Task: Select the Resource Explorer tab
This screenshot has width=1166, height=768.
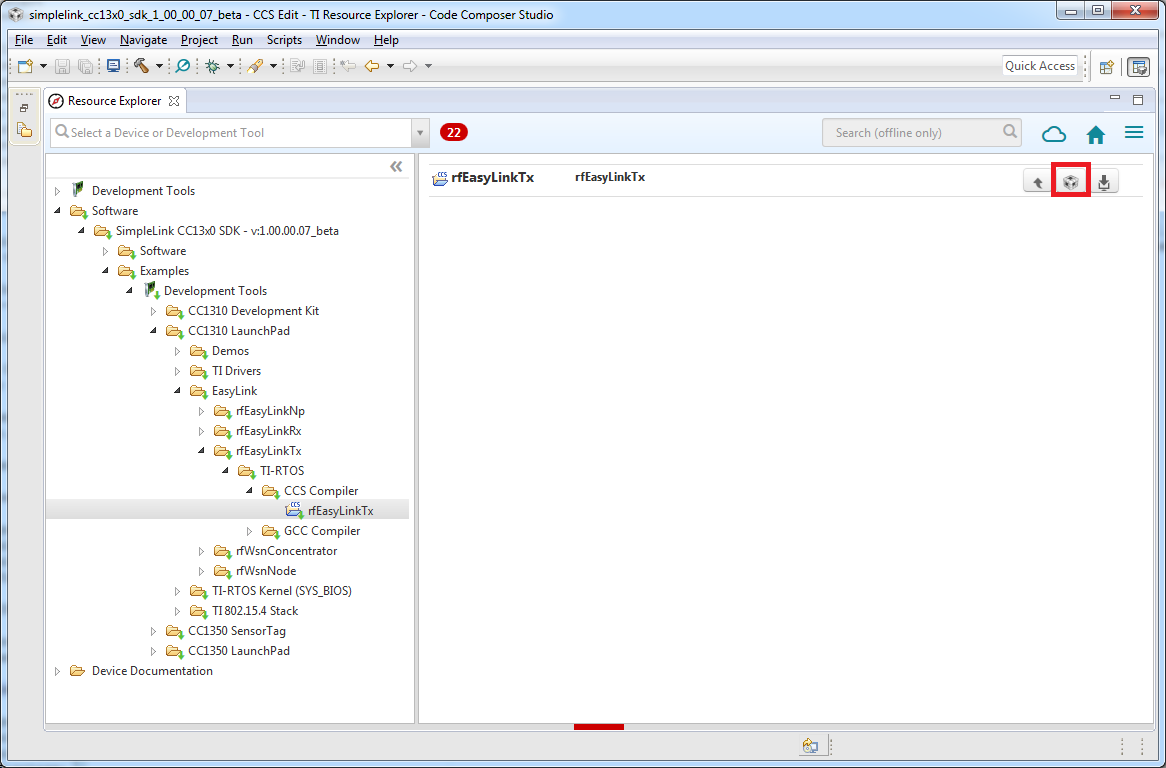Action: tap(114, 101)
